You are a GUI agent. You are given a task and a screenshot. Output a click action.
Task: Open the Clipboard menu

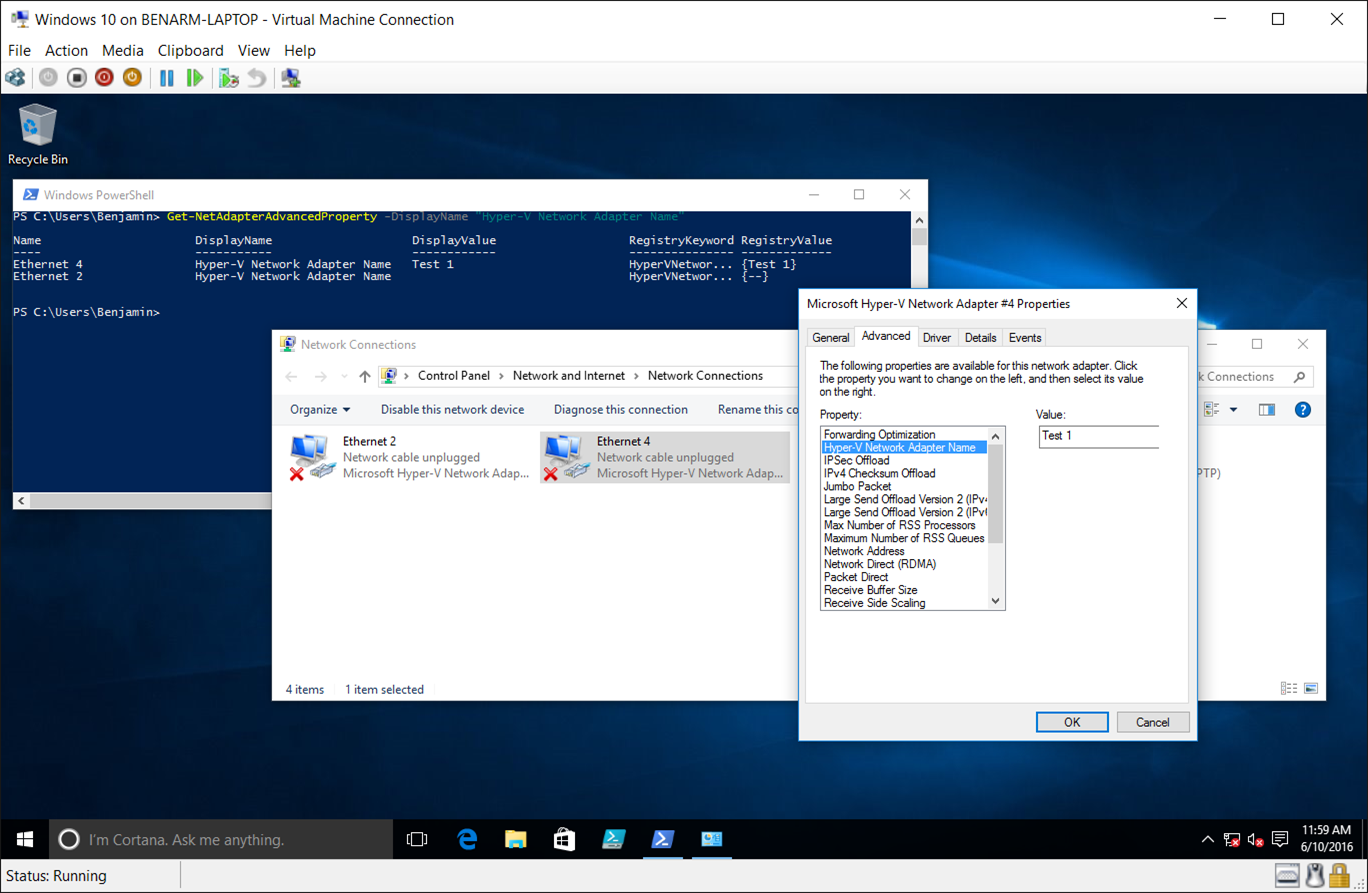tap(191, 50)
